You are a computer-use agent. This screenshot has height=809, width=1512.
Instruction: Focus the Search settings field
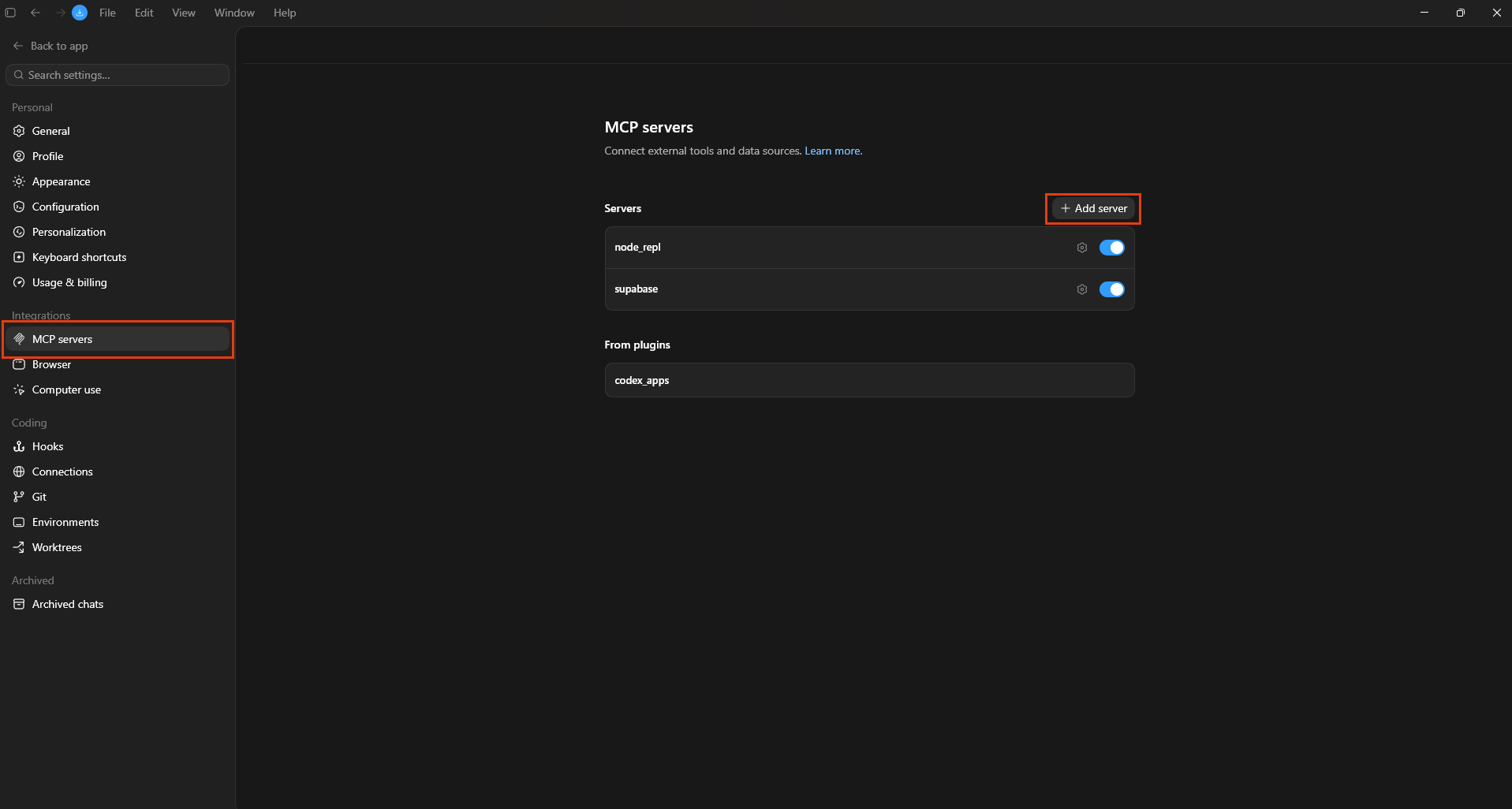[118, 75]
